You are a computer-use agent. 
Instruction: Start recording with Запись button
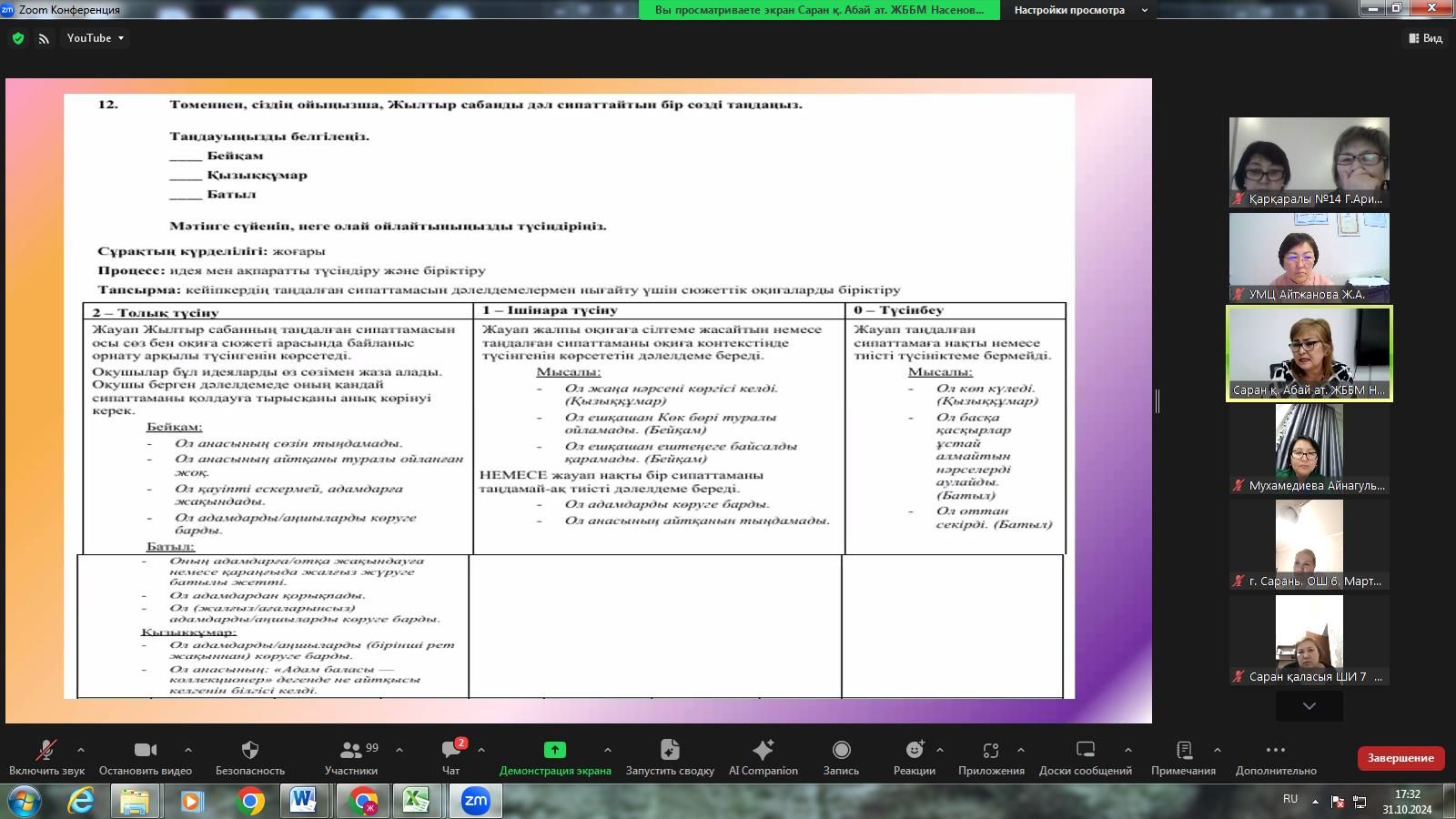click(x=841, y=750)
